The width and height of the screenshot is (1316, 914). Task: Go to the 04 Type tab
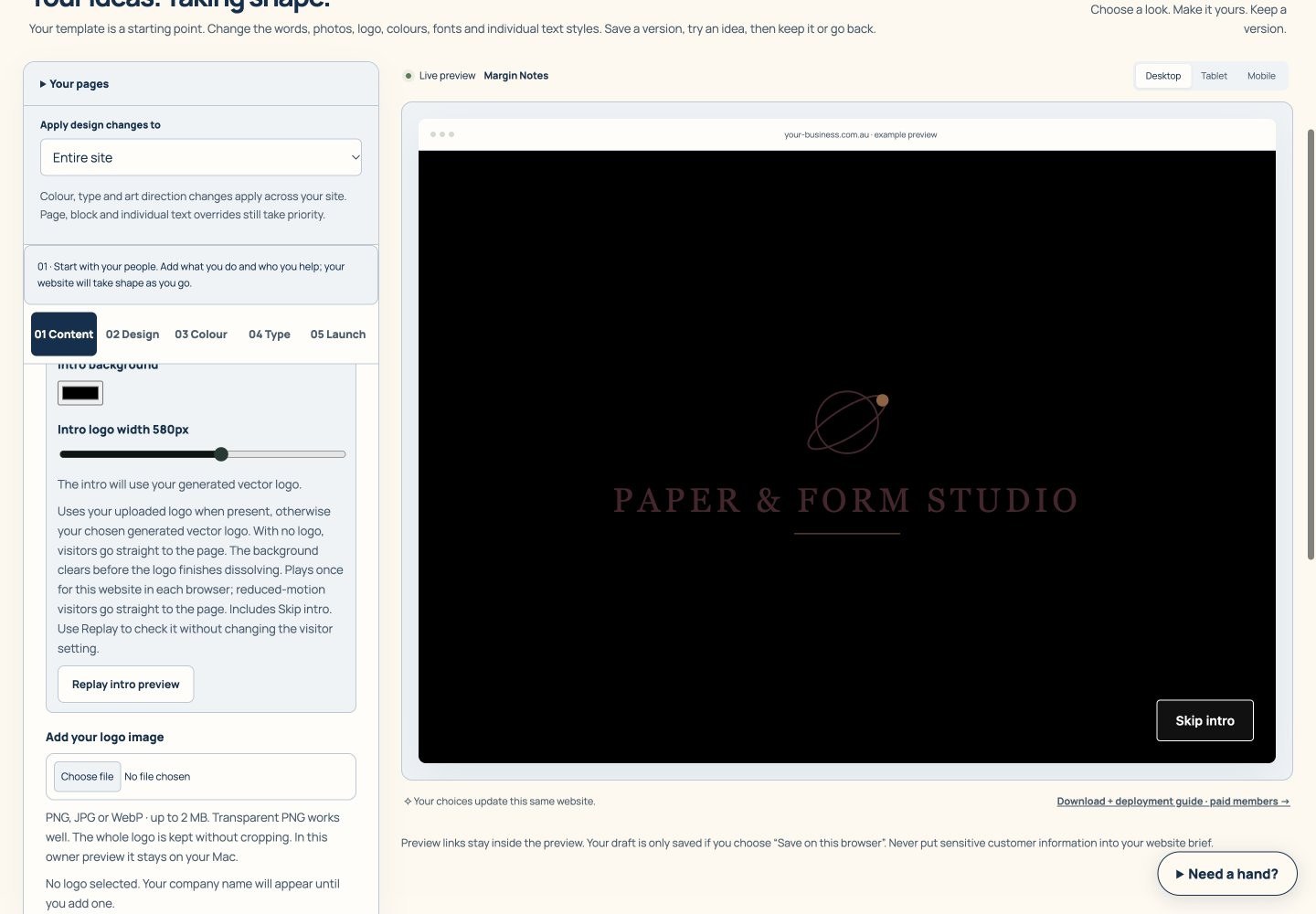(x=270, y=335)
